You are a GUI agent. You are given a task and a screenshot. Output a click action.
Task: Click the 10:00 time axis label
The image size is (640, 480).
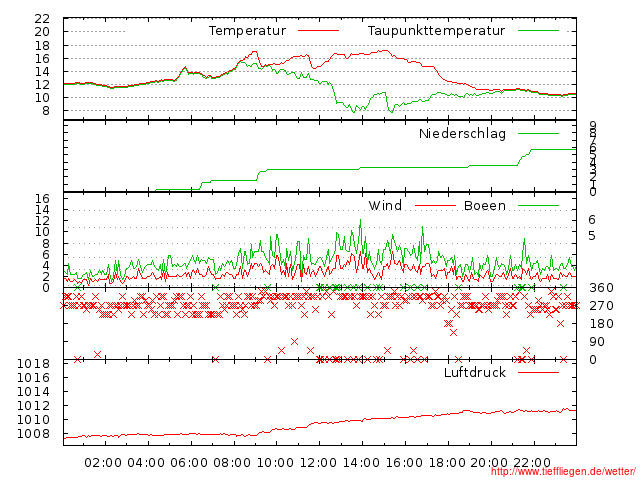click(275, 462)
